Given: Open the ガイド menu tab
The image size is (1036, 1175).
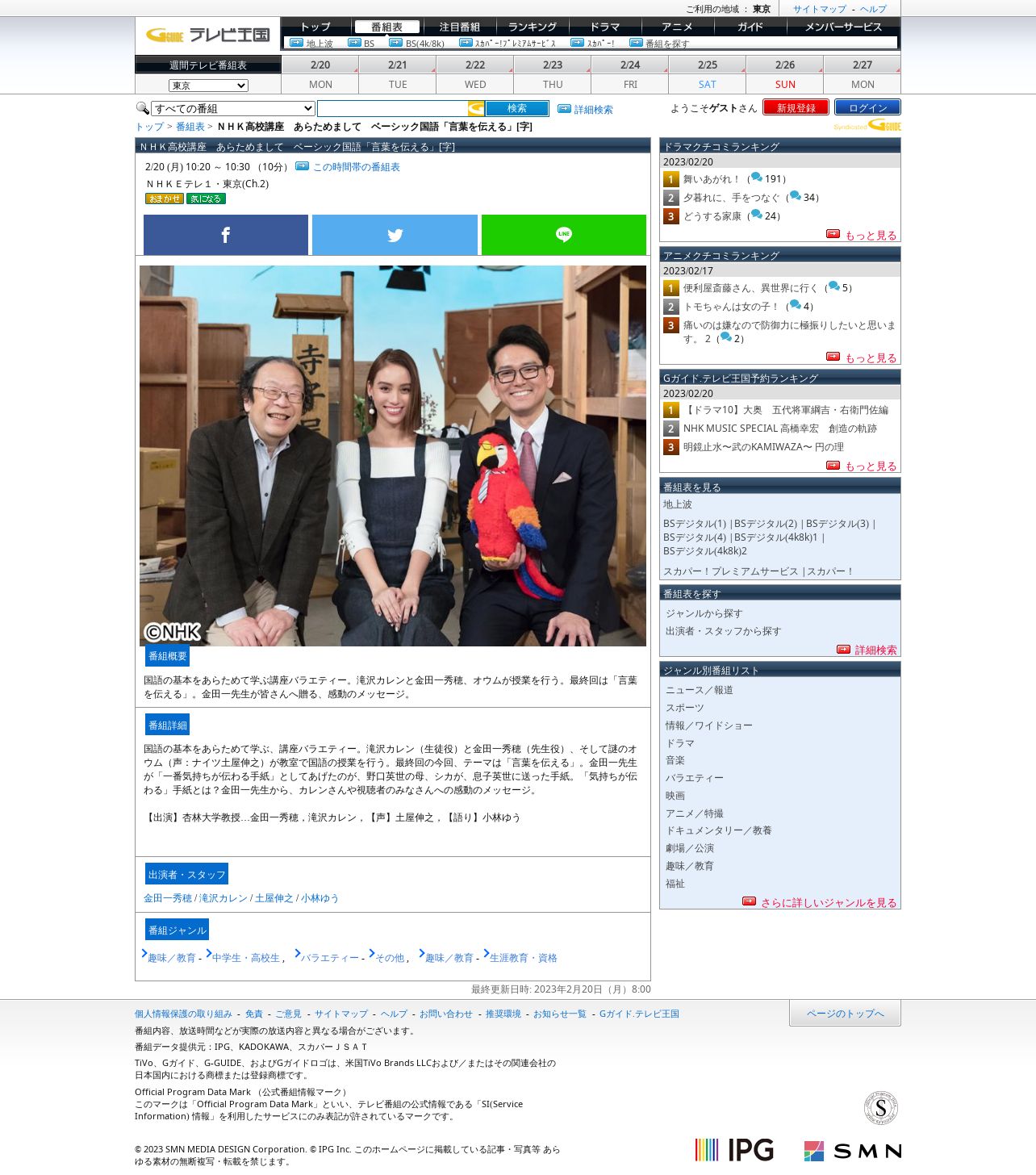Looking at the screenshot, I should [750, 27].
